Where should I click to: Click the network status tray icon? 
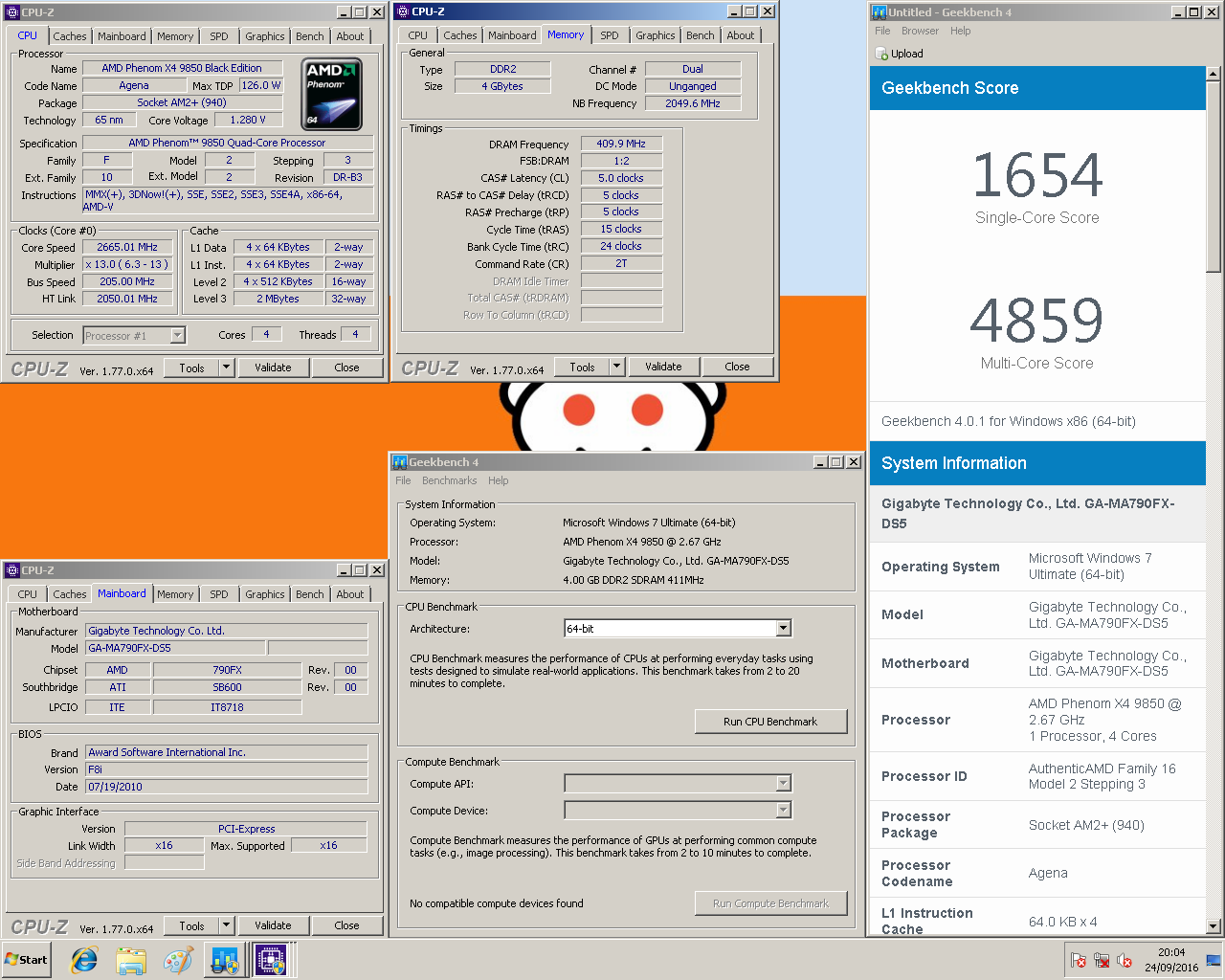click(1102, 960)
